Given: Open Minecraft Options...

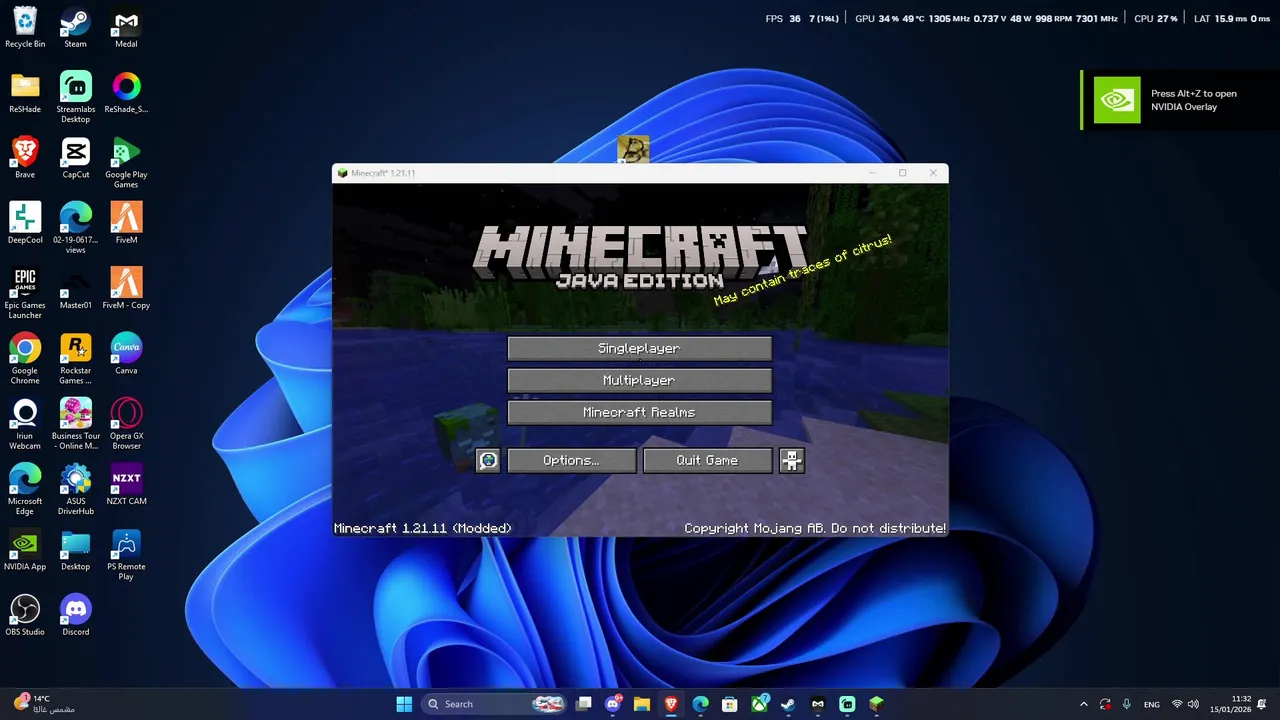Looking at the screenshot, I should pos(571,460).
